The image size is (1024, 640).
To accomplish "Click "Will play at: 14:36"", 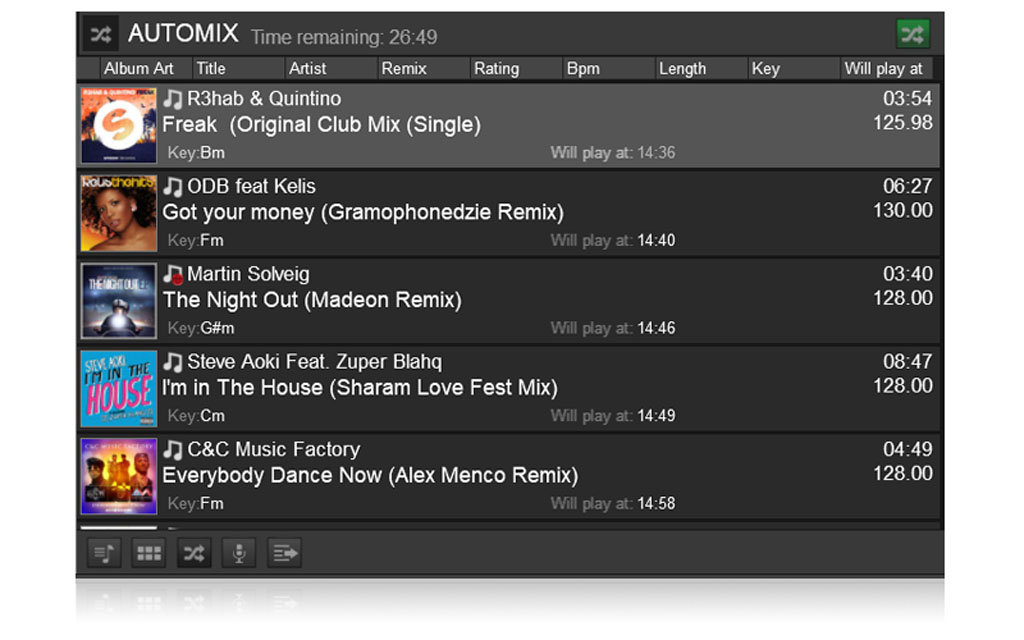I will click(613, 153).
